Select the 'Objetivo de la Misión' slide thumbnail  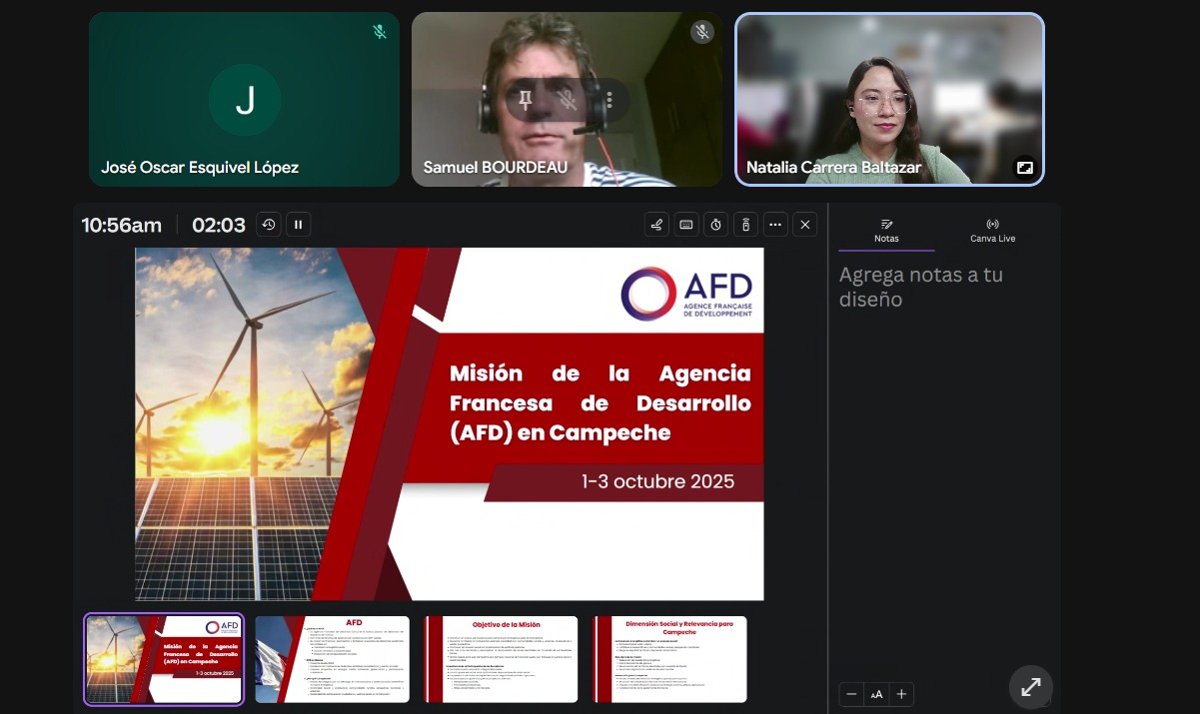click(500, 659)
